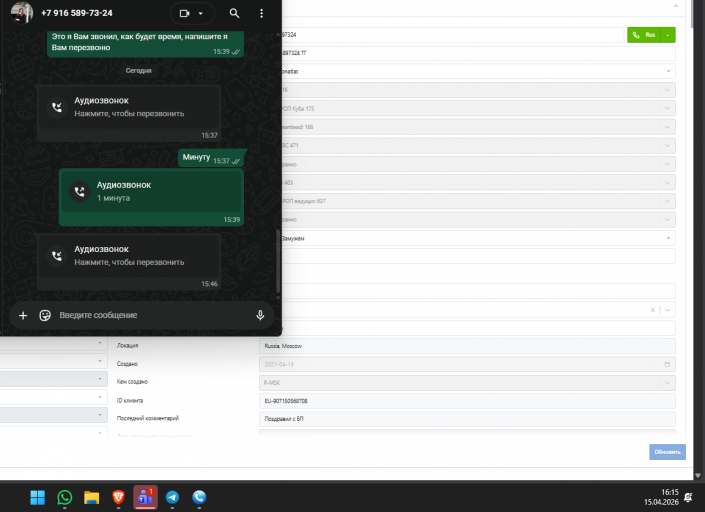Screen dimensions: 705x512
Task: Click the Локация field 'Russia, Moscow'
Action: pyautogui.click(x=467, y=346)
